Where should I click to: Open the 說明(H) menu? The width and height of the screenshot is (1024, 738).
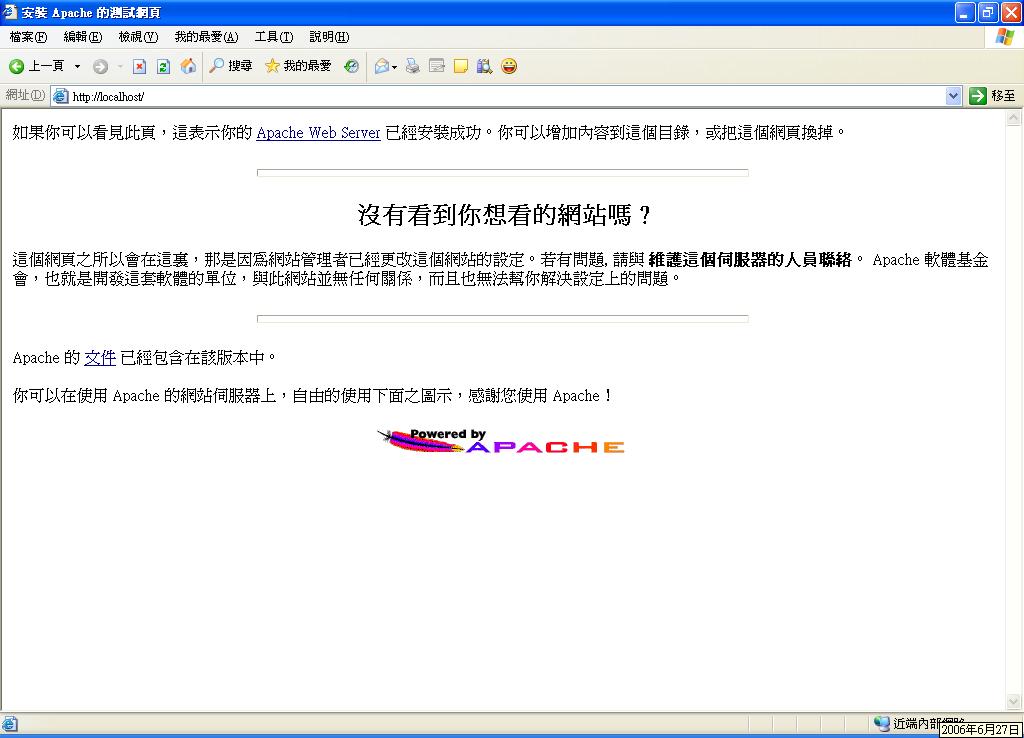click(329, 37)
